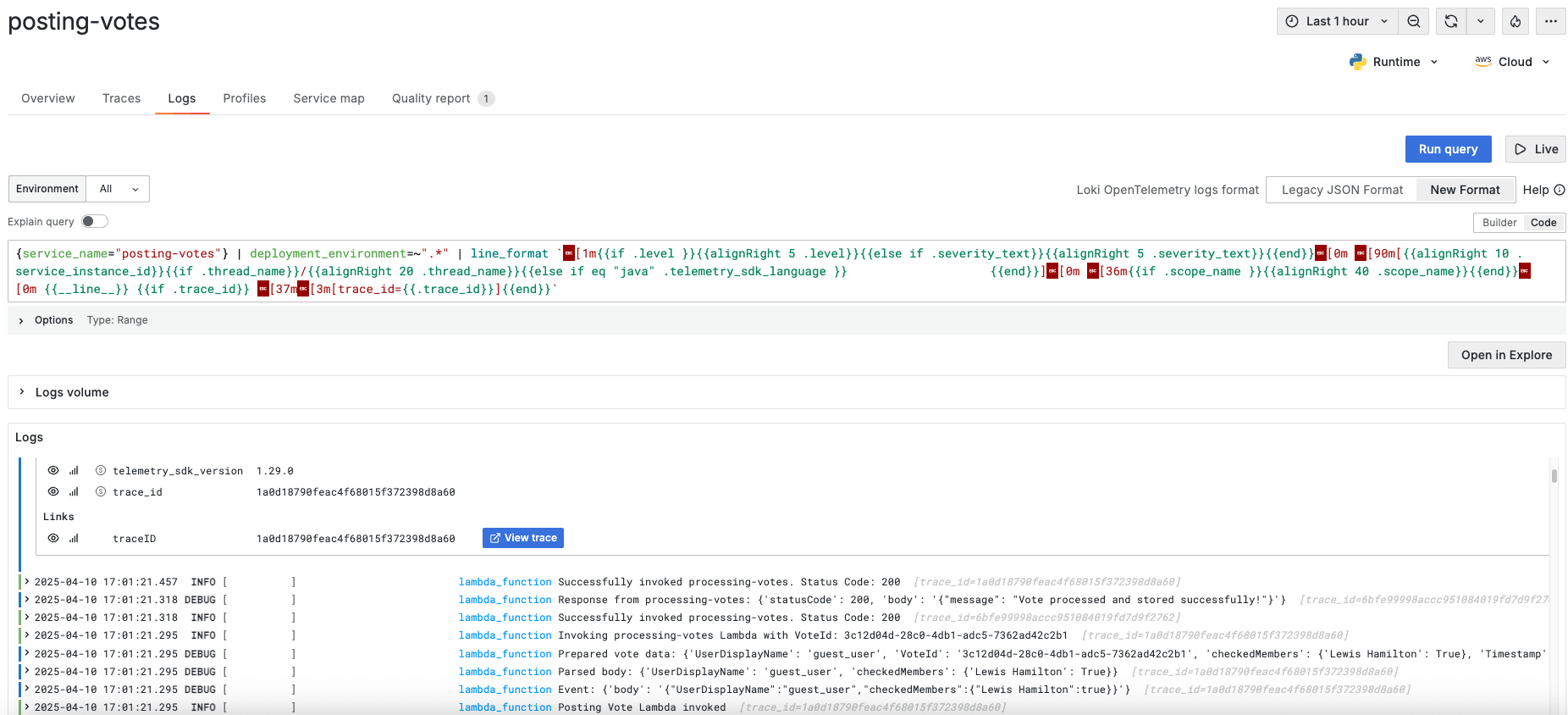Screen dimensions: 1568x715
Task: Click the Run query button
Action: [1448, 149]
